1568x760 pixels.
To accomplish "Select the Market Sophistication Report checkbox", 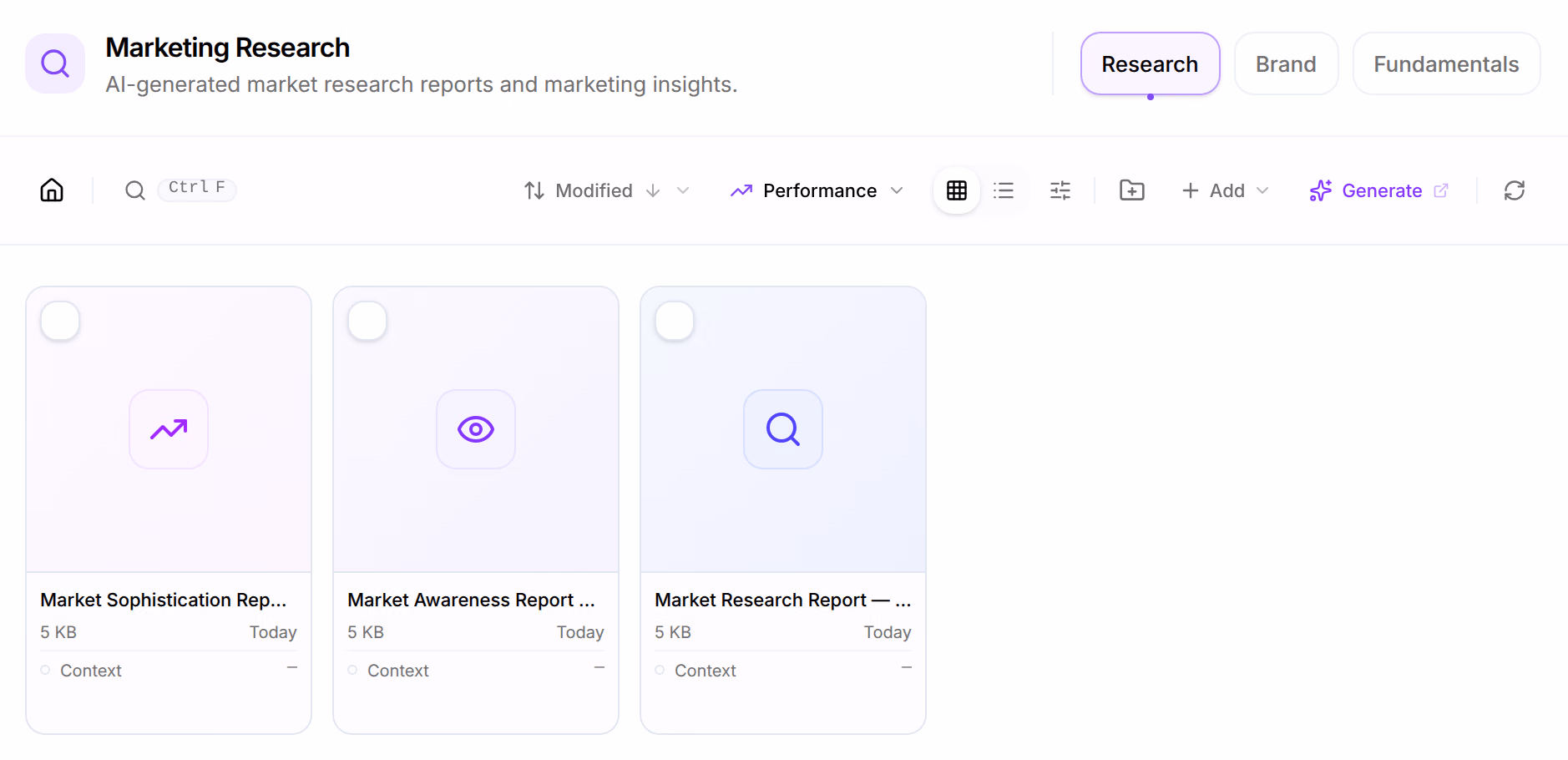I will tap(60, 321).
